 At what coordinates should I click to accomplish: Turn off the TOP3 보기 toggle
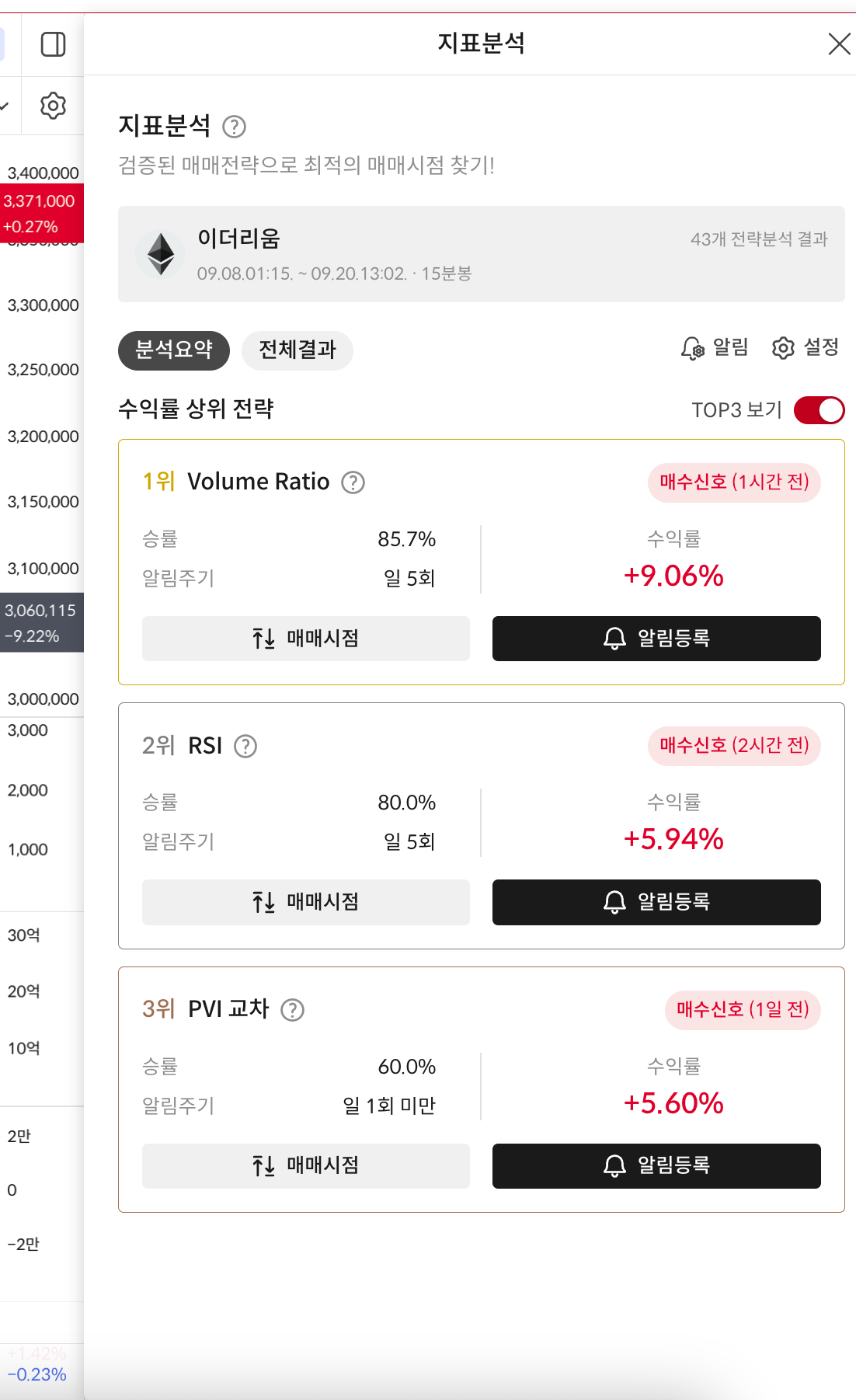tap(819, 410)
